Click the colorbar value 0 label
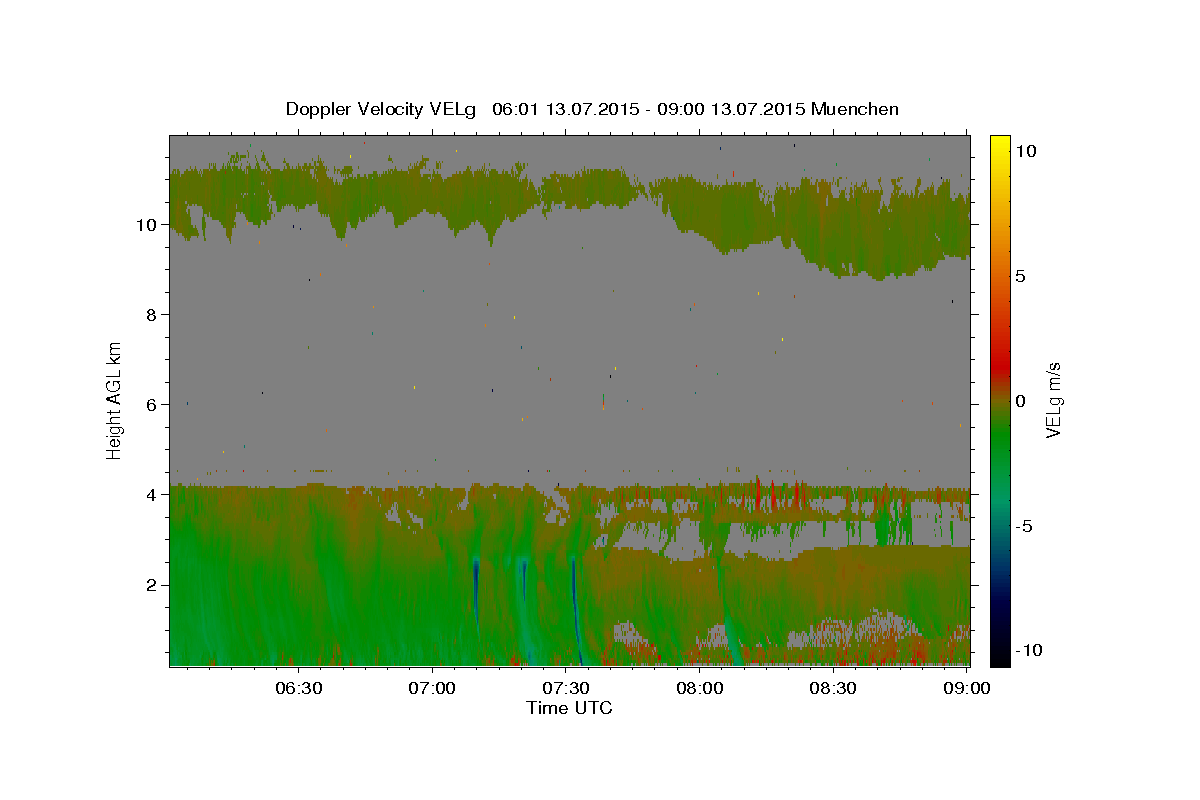This screenshot has width=1200, height=800. [1021, 401]
